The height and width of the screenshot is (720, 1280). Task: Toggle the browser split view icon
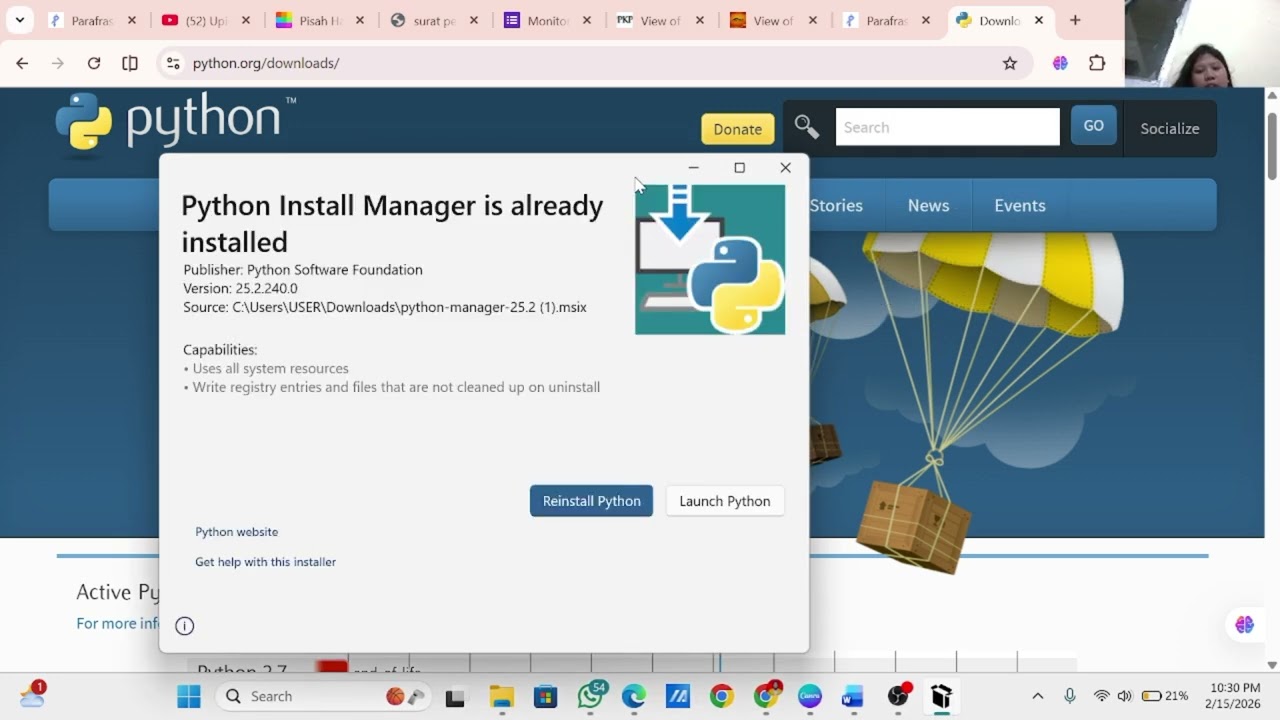coord(130,63)
